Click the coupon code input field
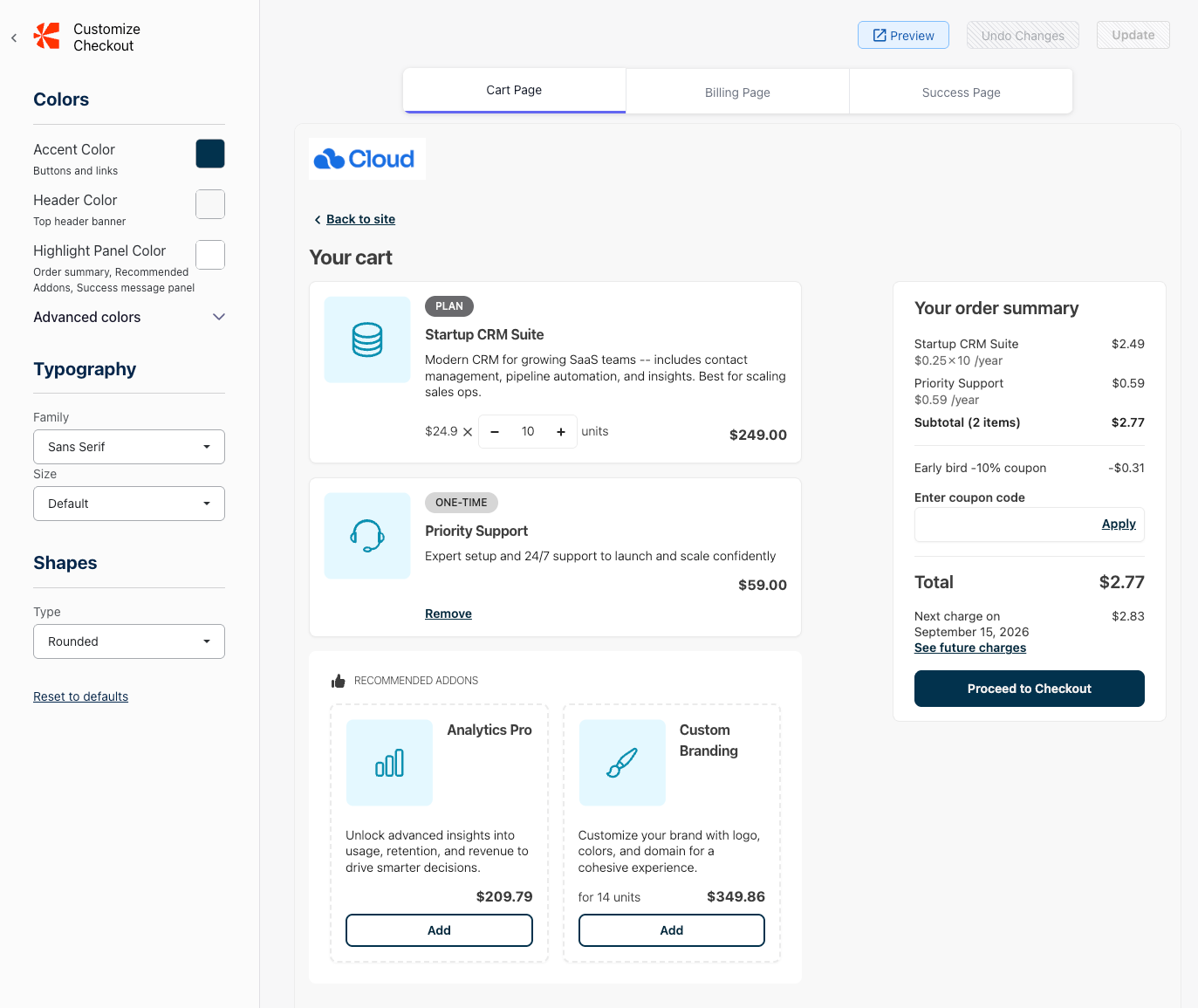Screen dimensions: 1198x1008 click(x=1003, y=525)
